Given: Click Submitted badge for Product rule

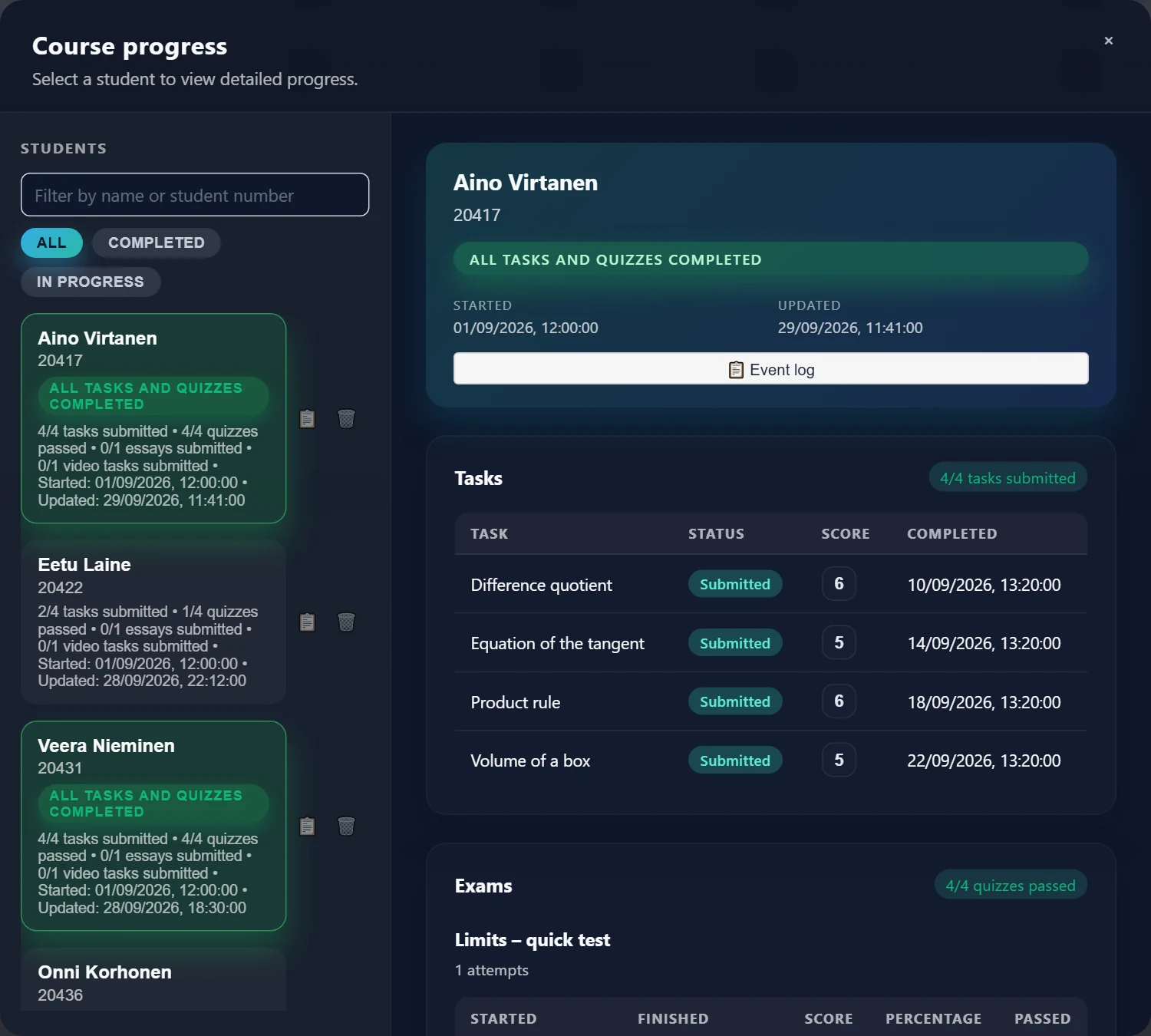Looking at the screenshot, I should coord(734,701).
